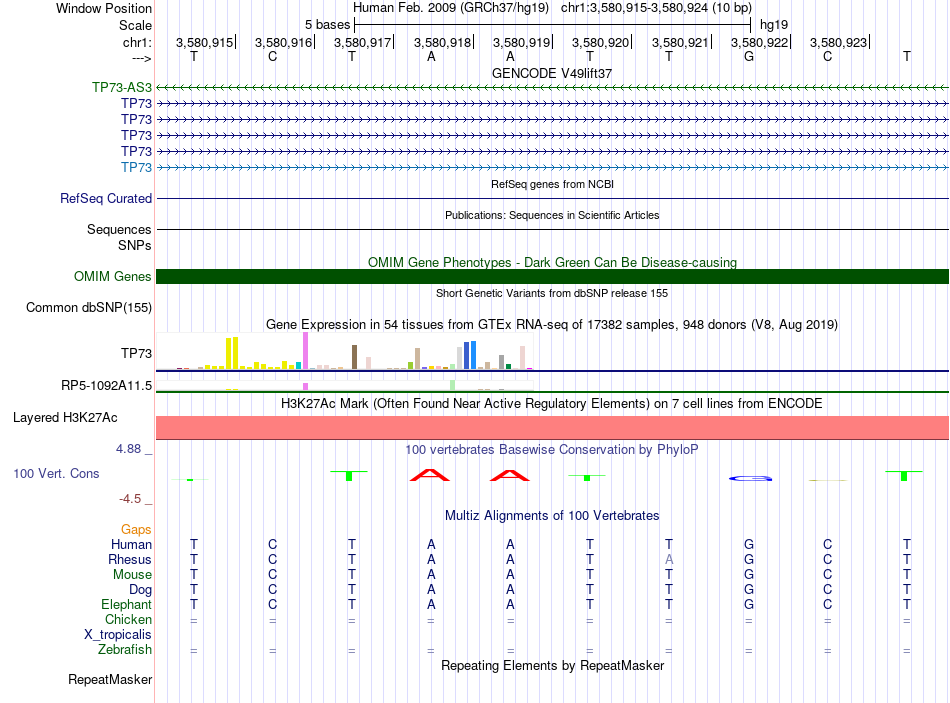Select the Zebrafish species label

click(x=125, y=649)
